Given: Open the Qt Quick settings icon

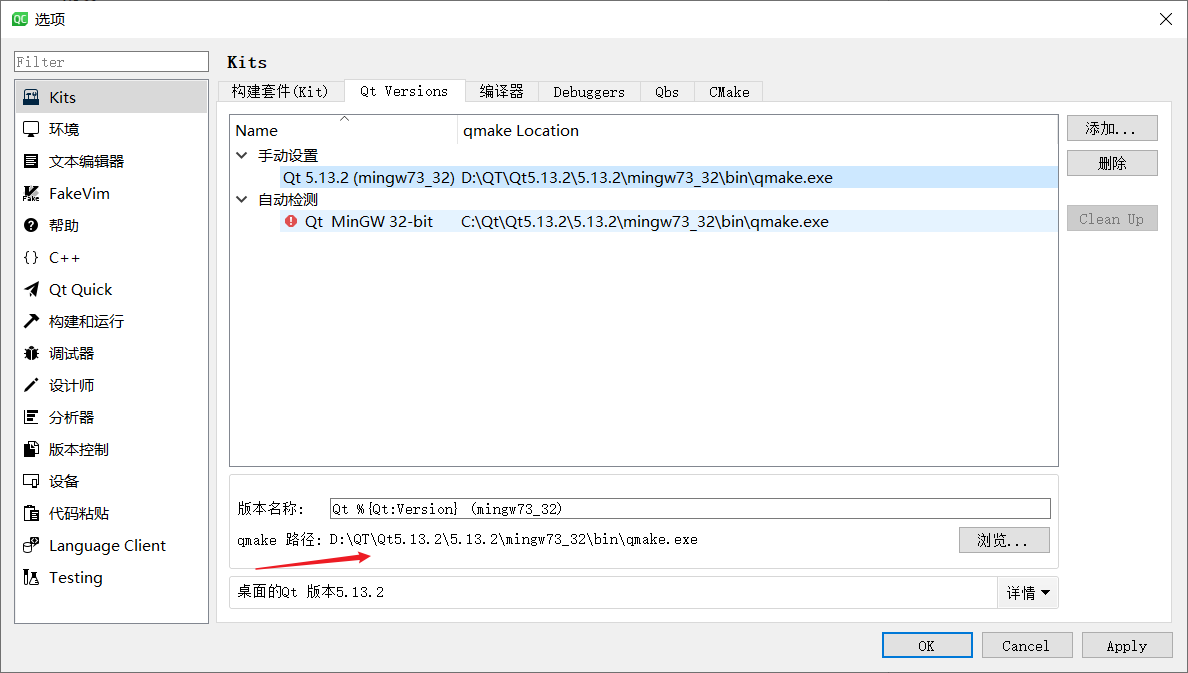Looking at the screenshot, I should 33,288.
